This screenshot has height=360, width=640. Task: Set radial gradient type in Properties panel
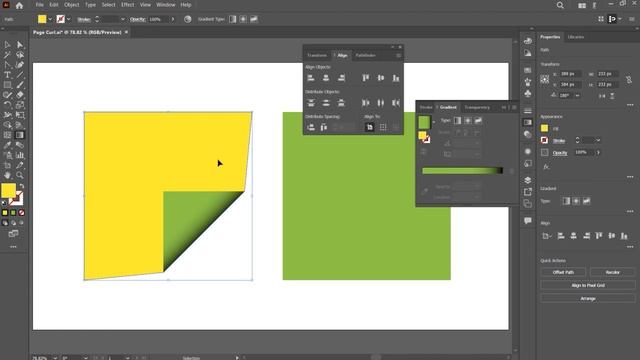click(576, 201)
